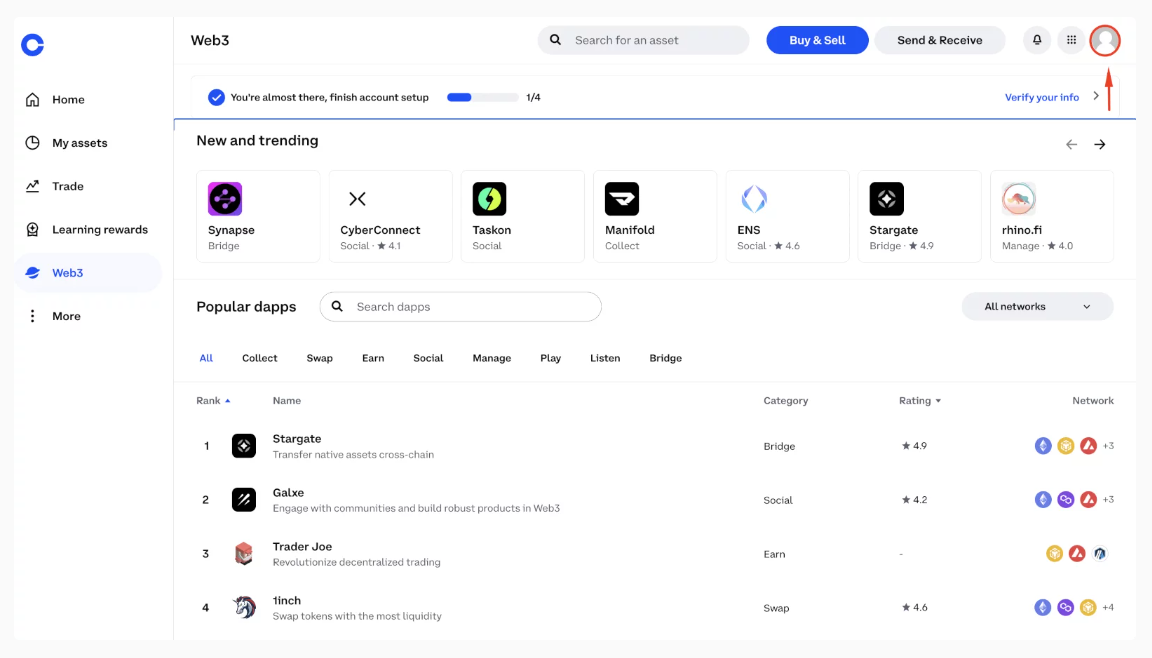
Task: Open the All networks dropdown
Action: 1037,306
